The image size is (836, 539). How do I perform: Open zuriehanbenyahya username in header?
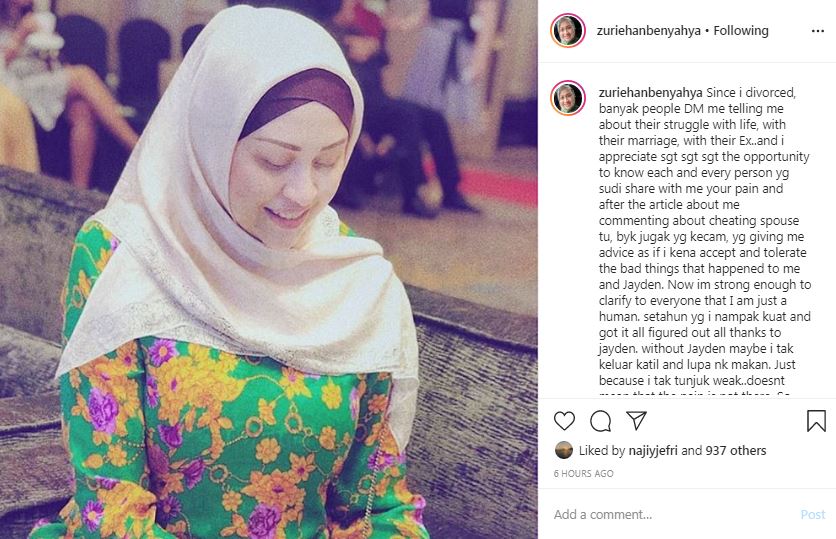(x=648, y=31)
